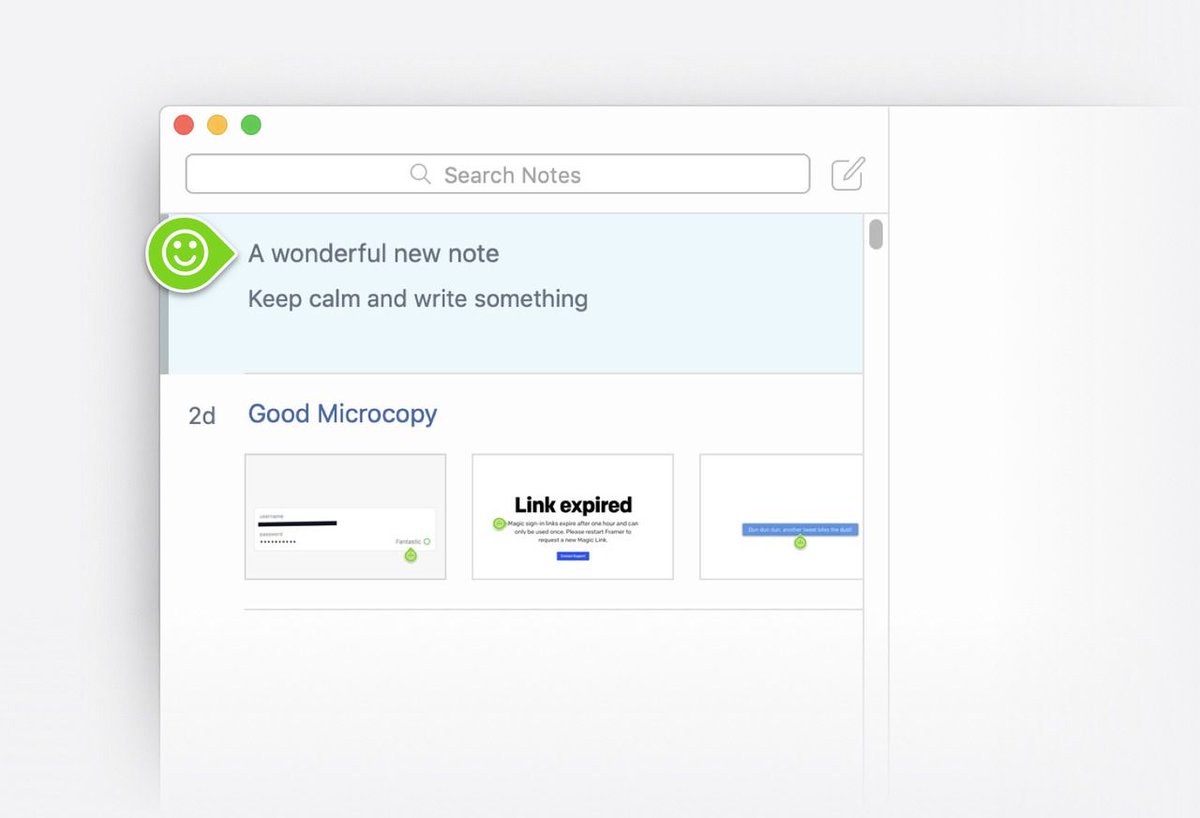Click the magnifier icon in the search bar

click(421, 174)
